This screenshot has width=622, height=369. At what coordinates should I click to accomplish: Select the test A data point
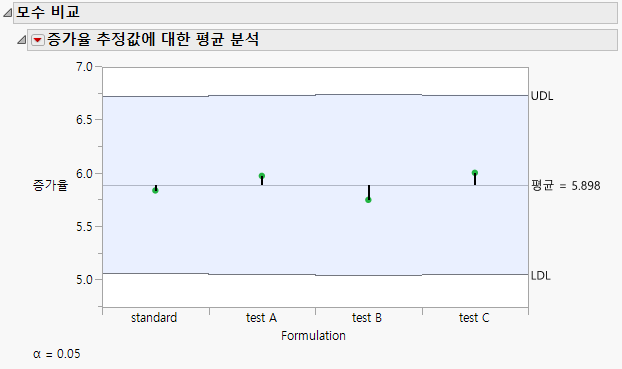(x=262, y=176)
